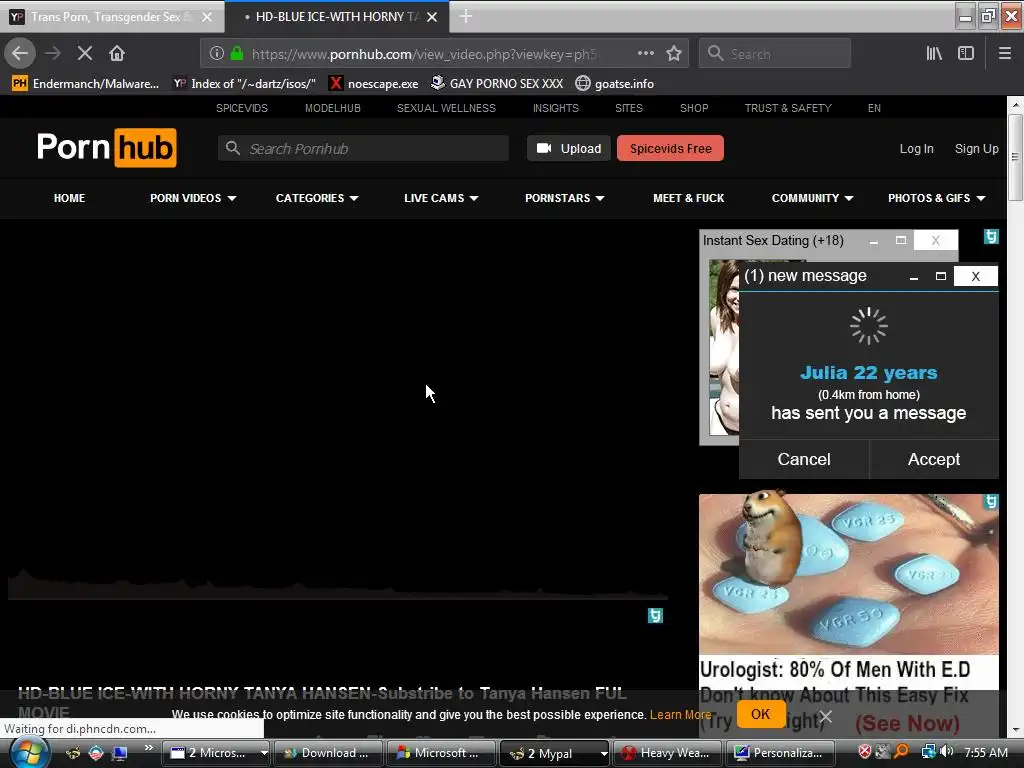Go back with the browser back arrow

20,53
